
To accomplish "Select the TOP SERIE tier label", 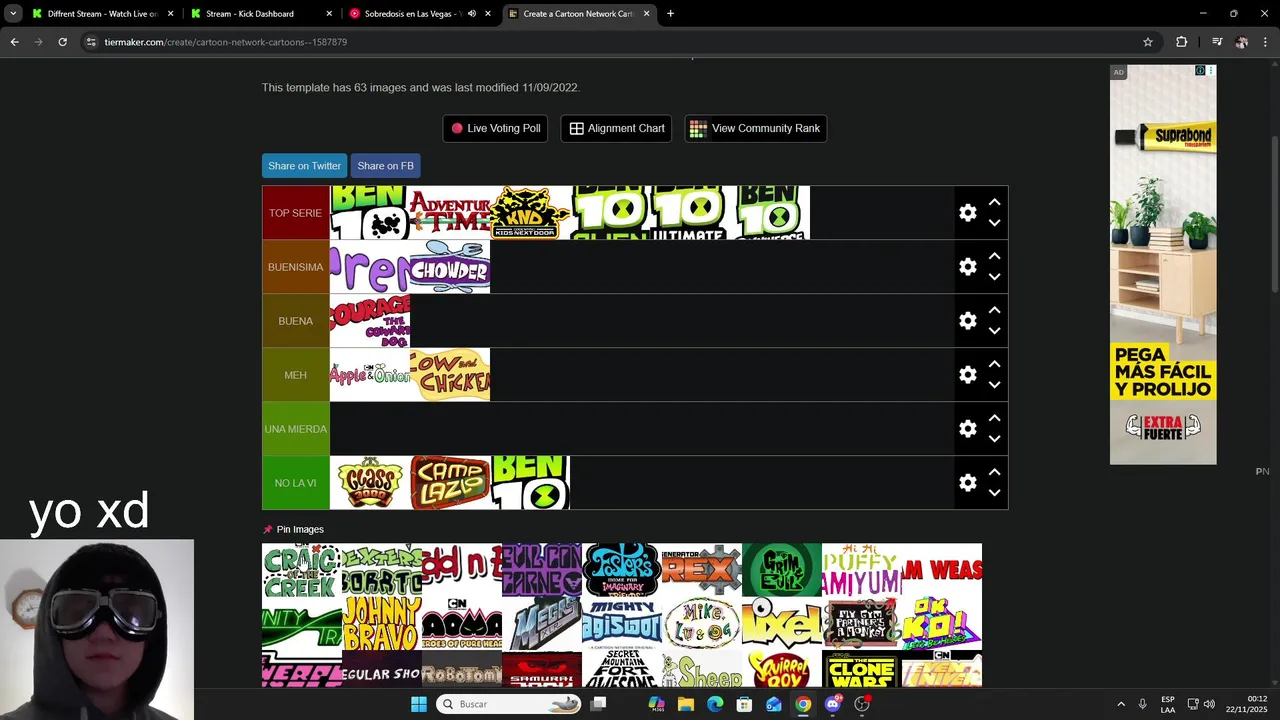I will point(296,213).
